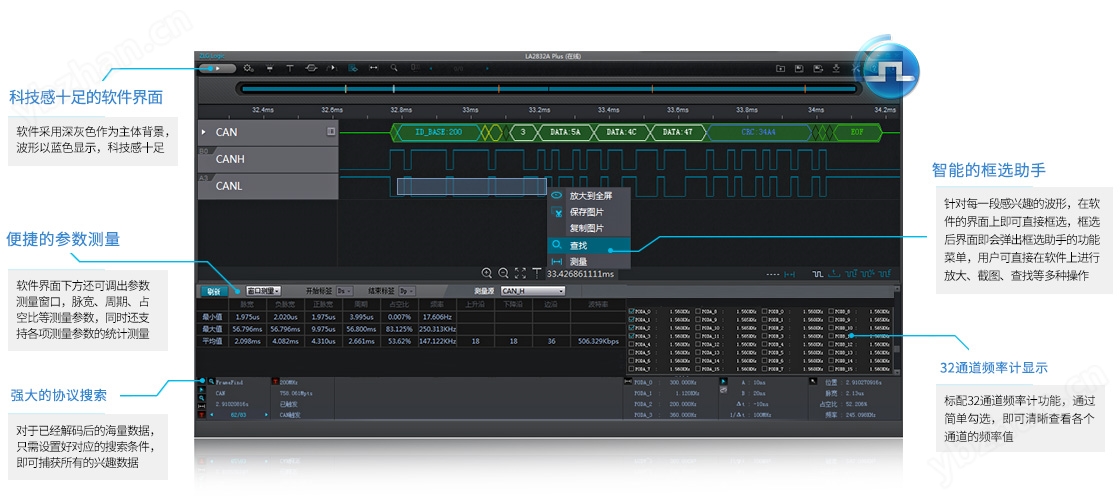Click the waveform overview navigation bar
The image size is (1120, 500).
tap(547, 89)
